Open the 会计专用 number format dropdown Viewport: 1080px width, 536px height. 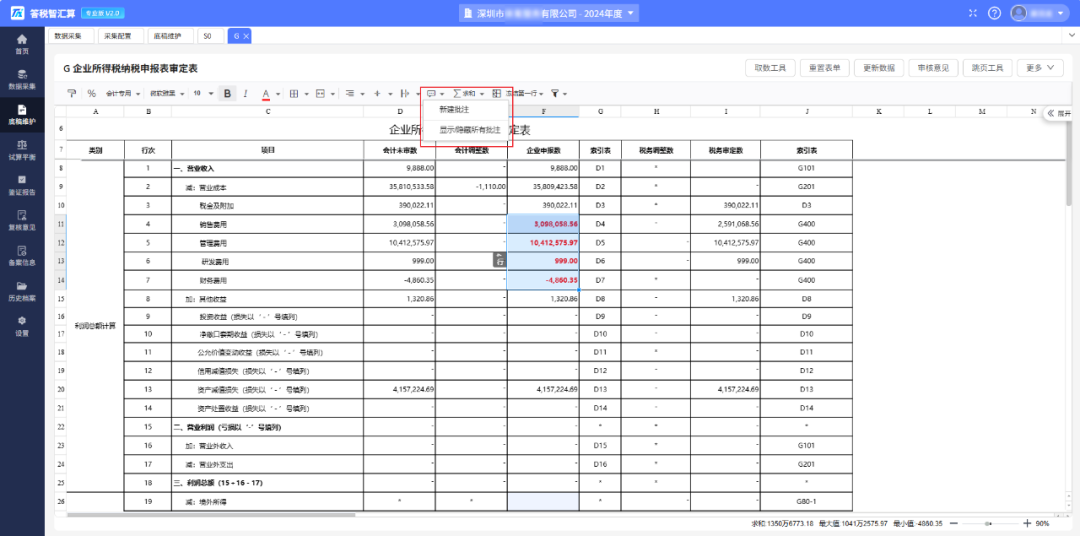tap(123, 94)
